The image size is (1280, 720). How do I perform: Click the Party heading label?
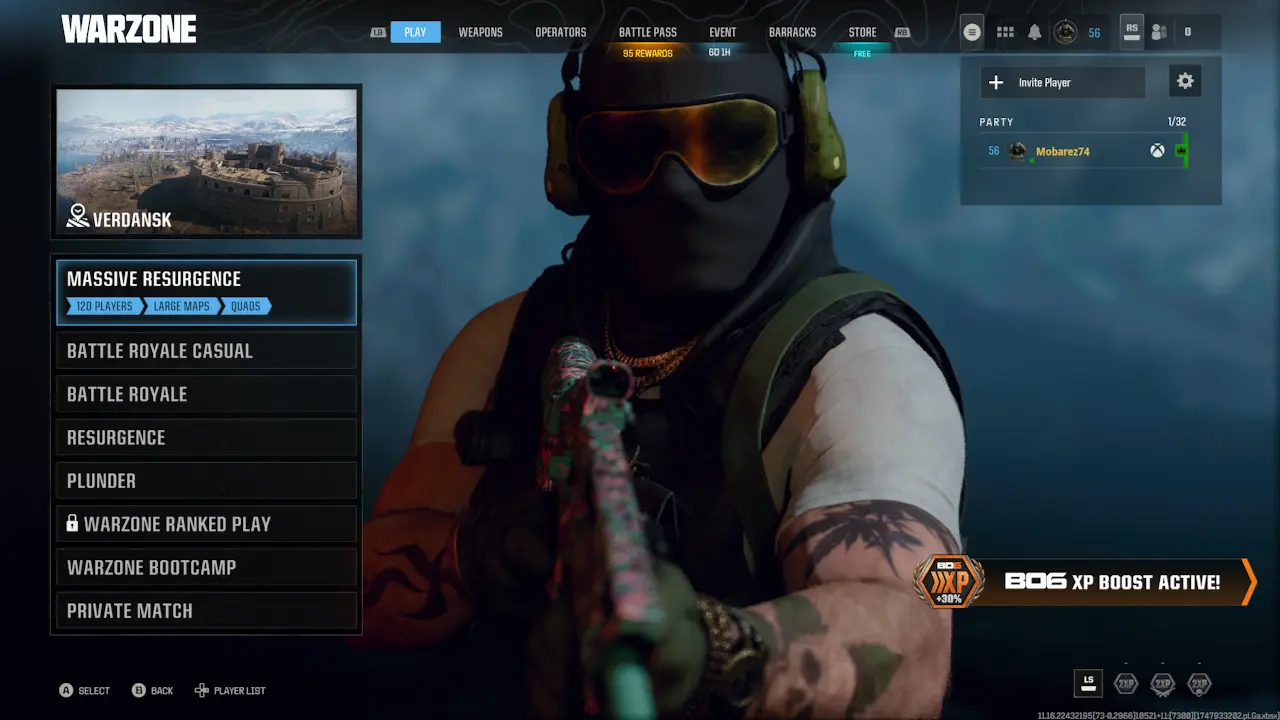point(996,122)
